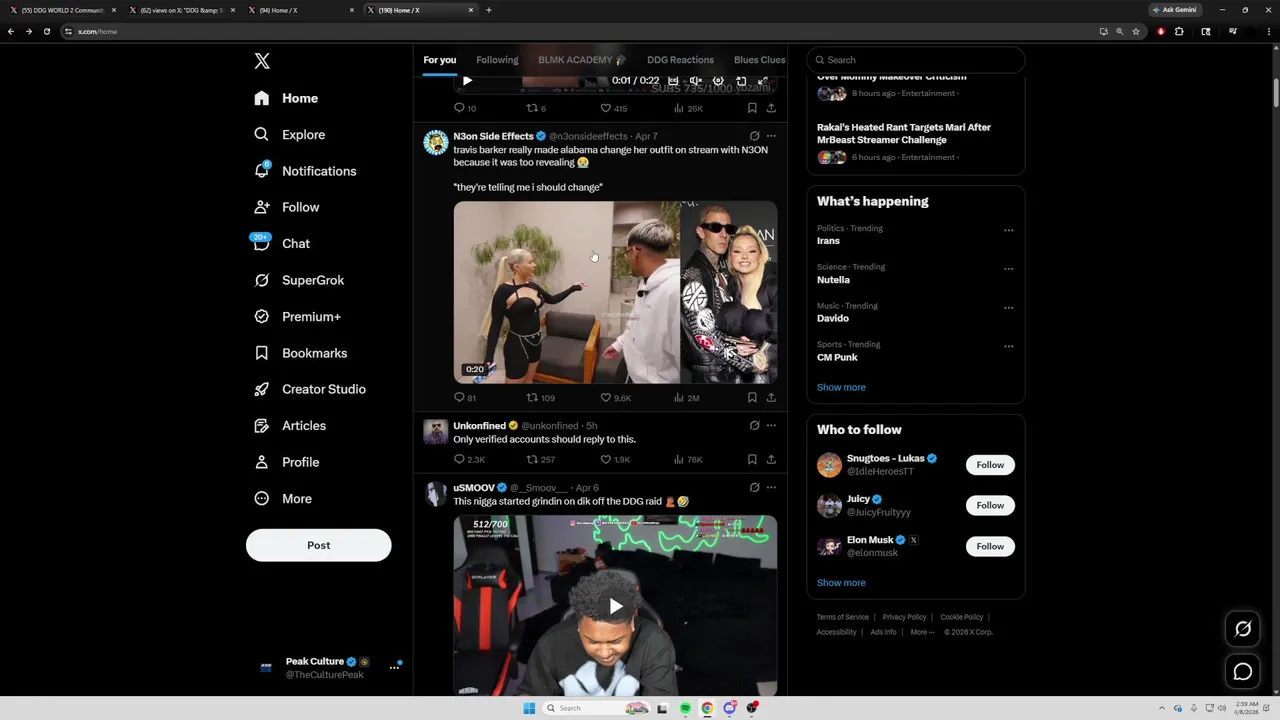1280x720 pixels.
Task: Launch SuperGrok from the sidebar
Action: click(299, 280)
